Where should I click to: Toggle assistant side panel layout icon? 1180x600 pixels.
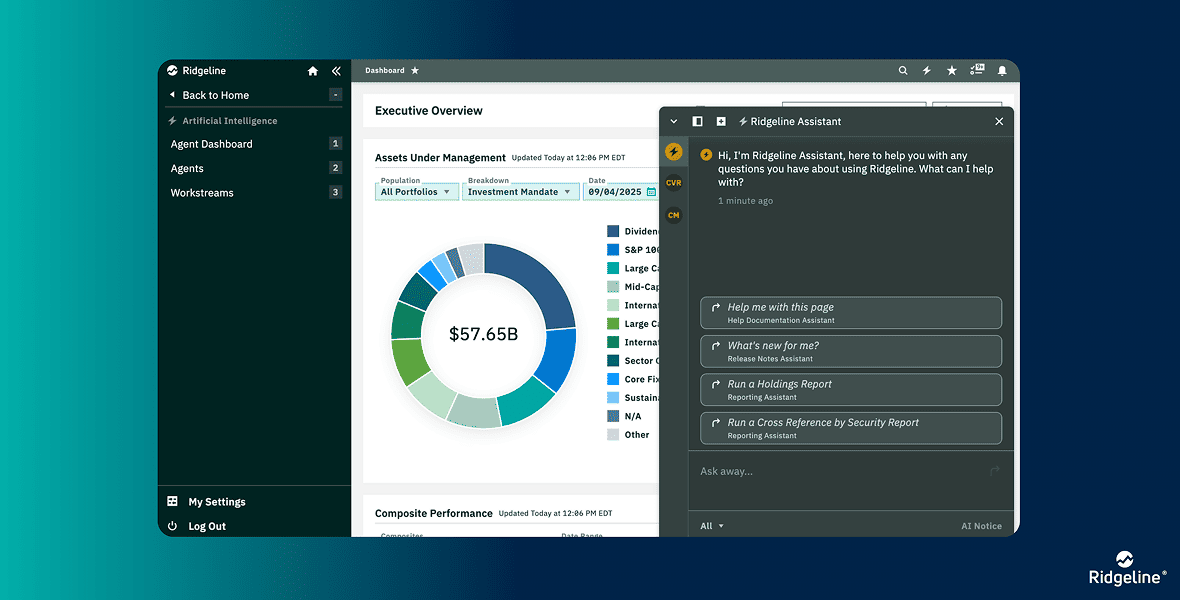[698, 121]
